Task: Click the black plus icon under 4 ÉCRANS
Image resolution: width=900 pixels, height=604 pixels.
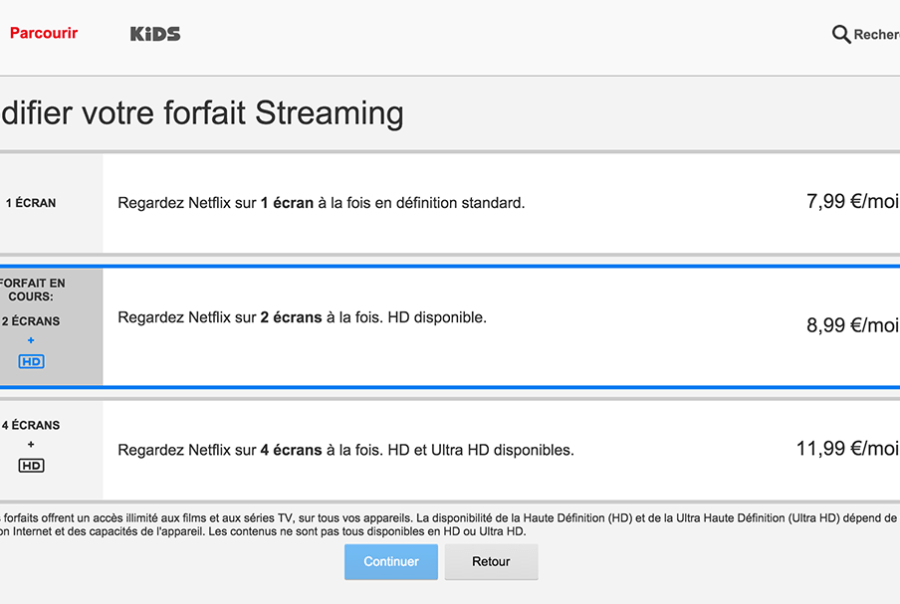Action: (31, 444)
